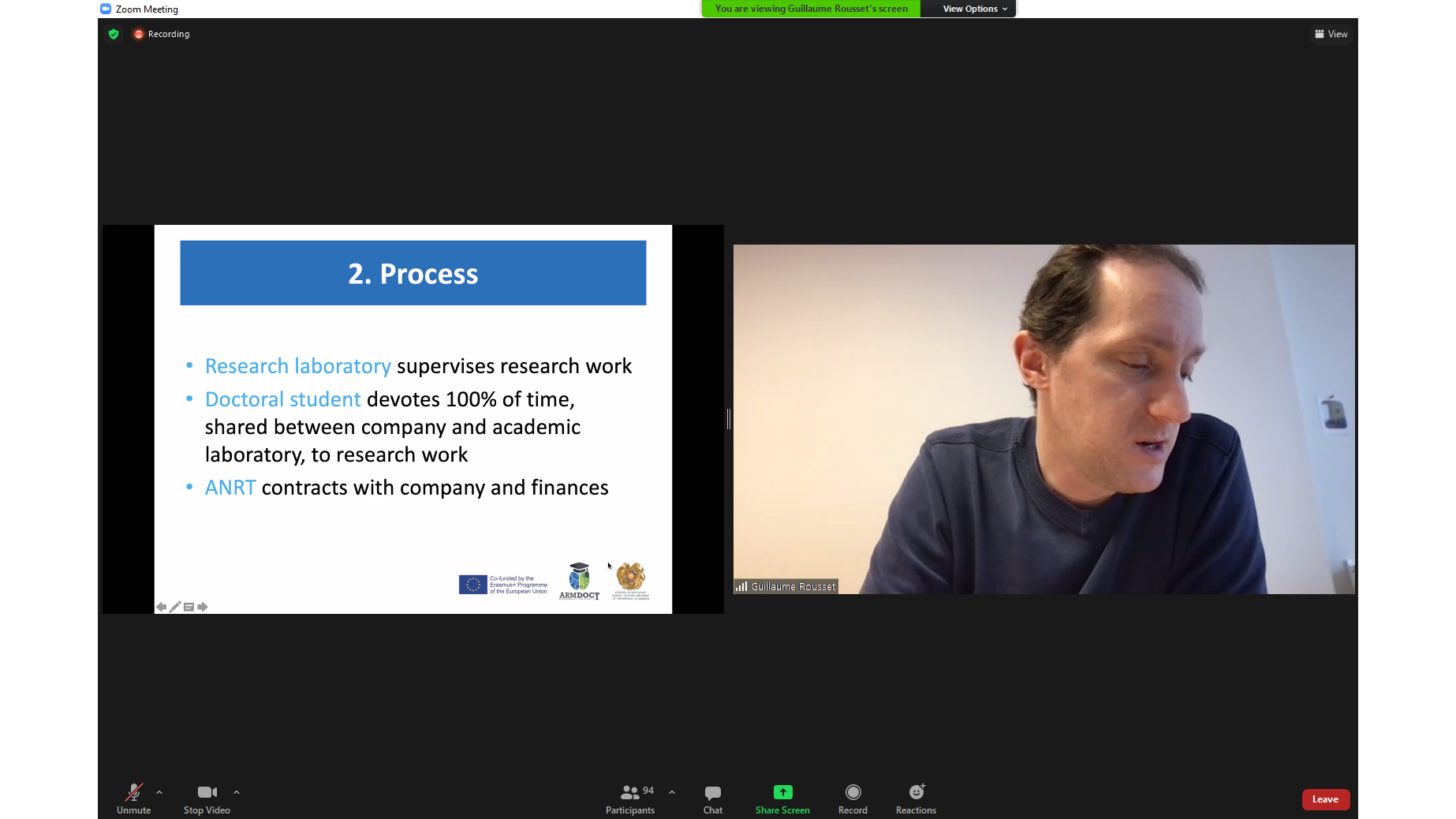Unmute the microphone

coord(133,798)
